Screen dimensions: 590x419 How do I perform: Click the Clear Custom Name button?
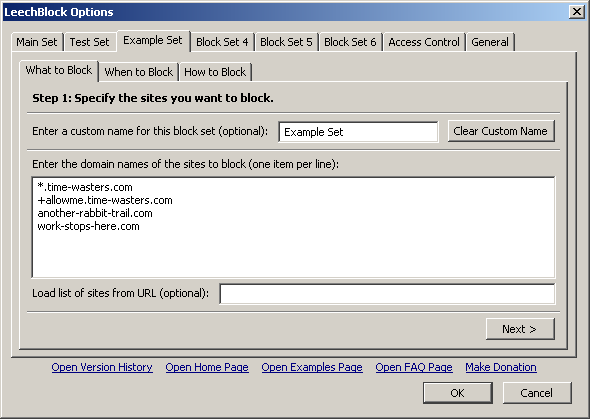(x=501, y=131)
